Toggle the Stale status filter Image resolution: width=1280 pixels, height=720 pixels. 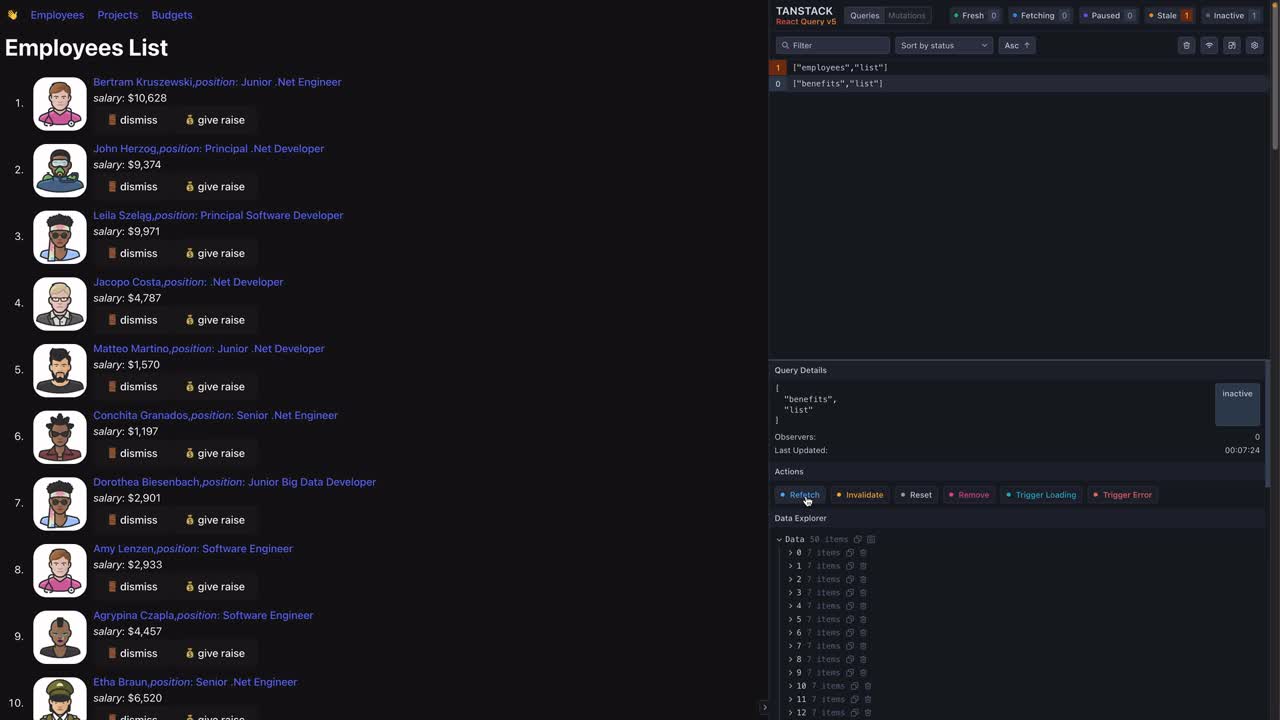pyautogui.click(x=1169, y=15)
